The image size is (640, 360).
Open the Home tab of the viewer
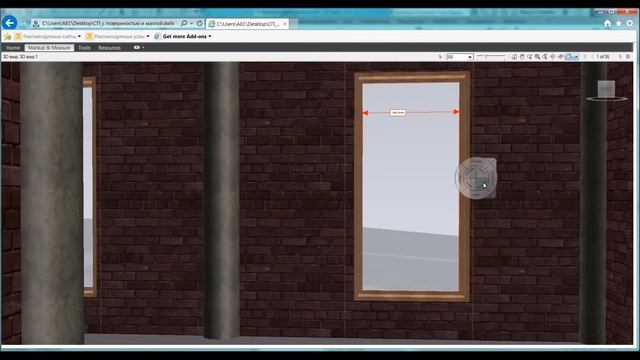pyautogui.click(x=13, y=48)
